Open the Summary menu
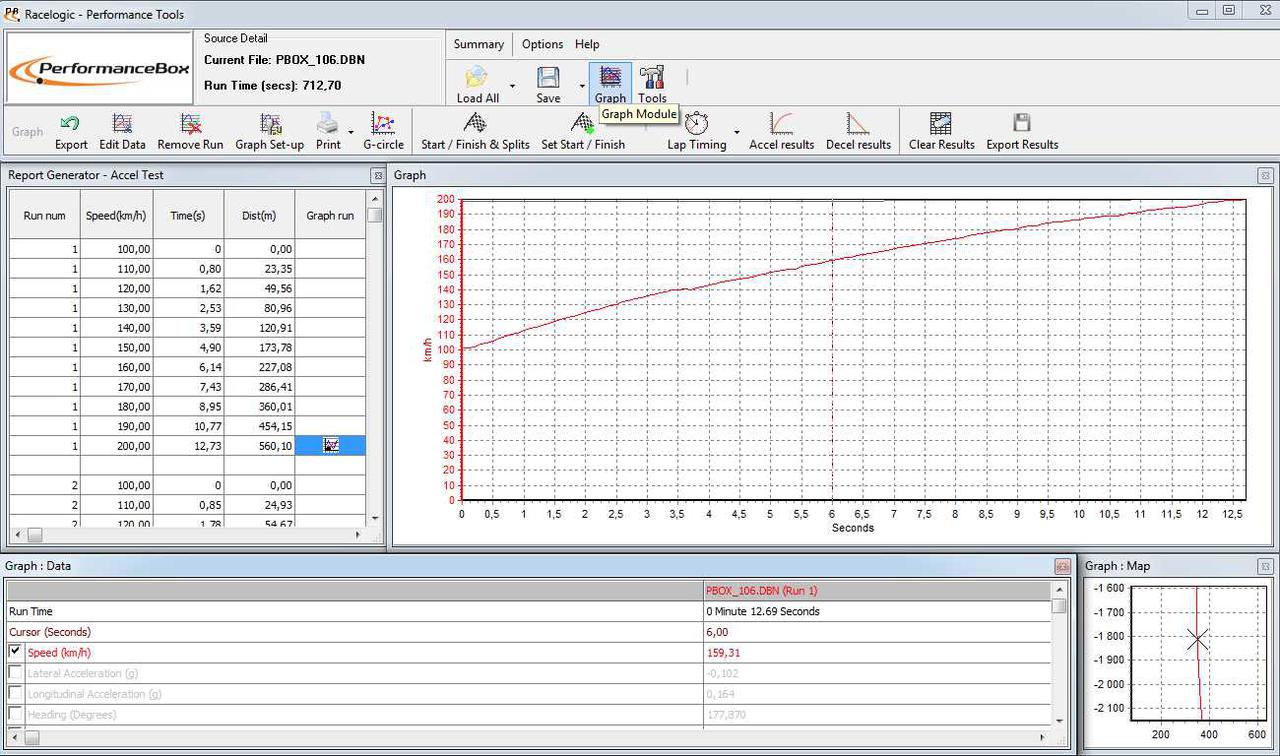Viewport: 1280px width, 756px height. coord(479,44)
